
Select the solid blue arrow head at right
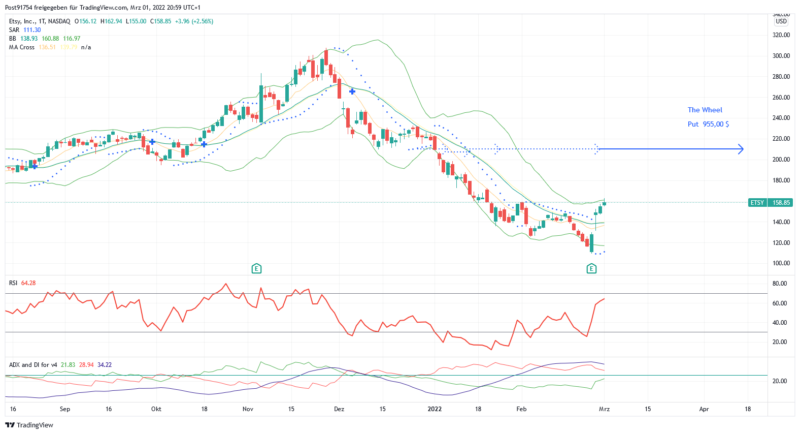(x=739, y=150)
